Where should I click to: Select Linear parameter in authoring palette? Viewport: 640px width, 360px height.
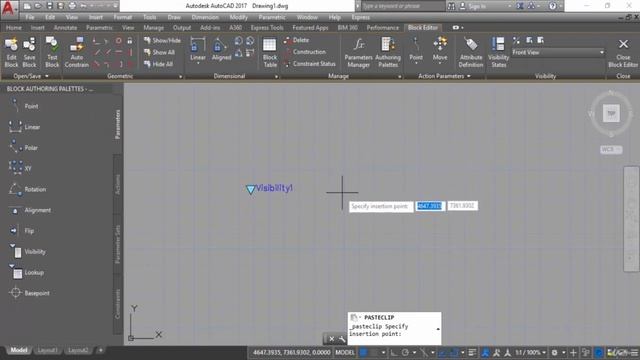24,127
